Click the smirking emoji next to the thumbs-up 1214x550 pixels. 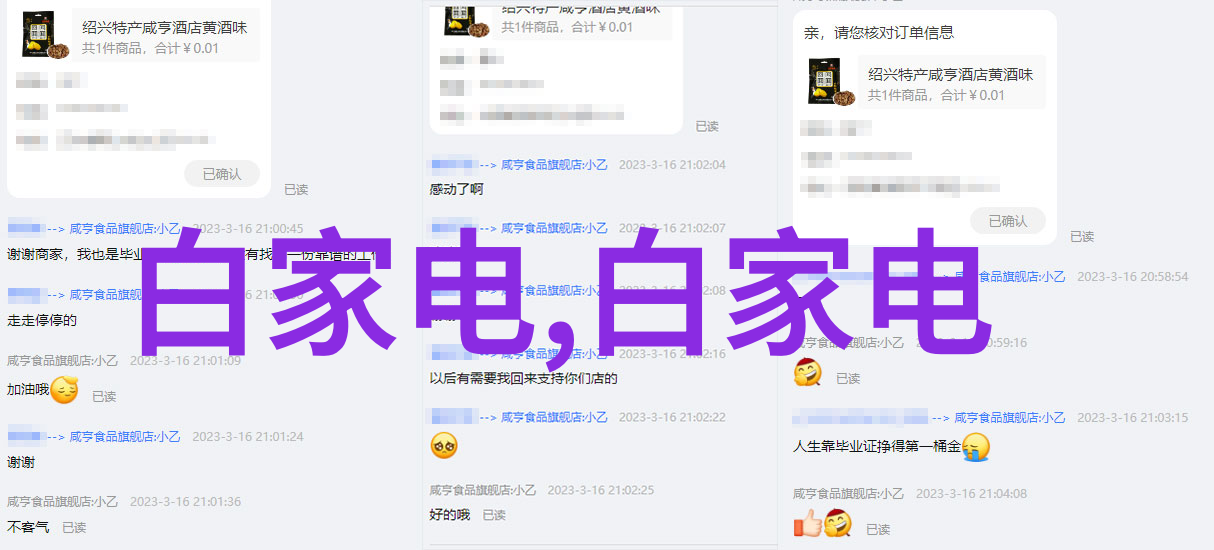[x=837, y=522]
